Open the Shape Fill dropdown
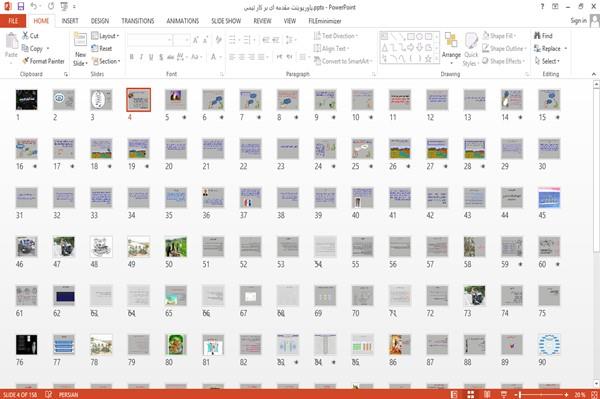The height and width of the screenshot is (399, 600). point(499,36)
